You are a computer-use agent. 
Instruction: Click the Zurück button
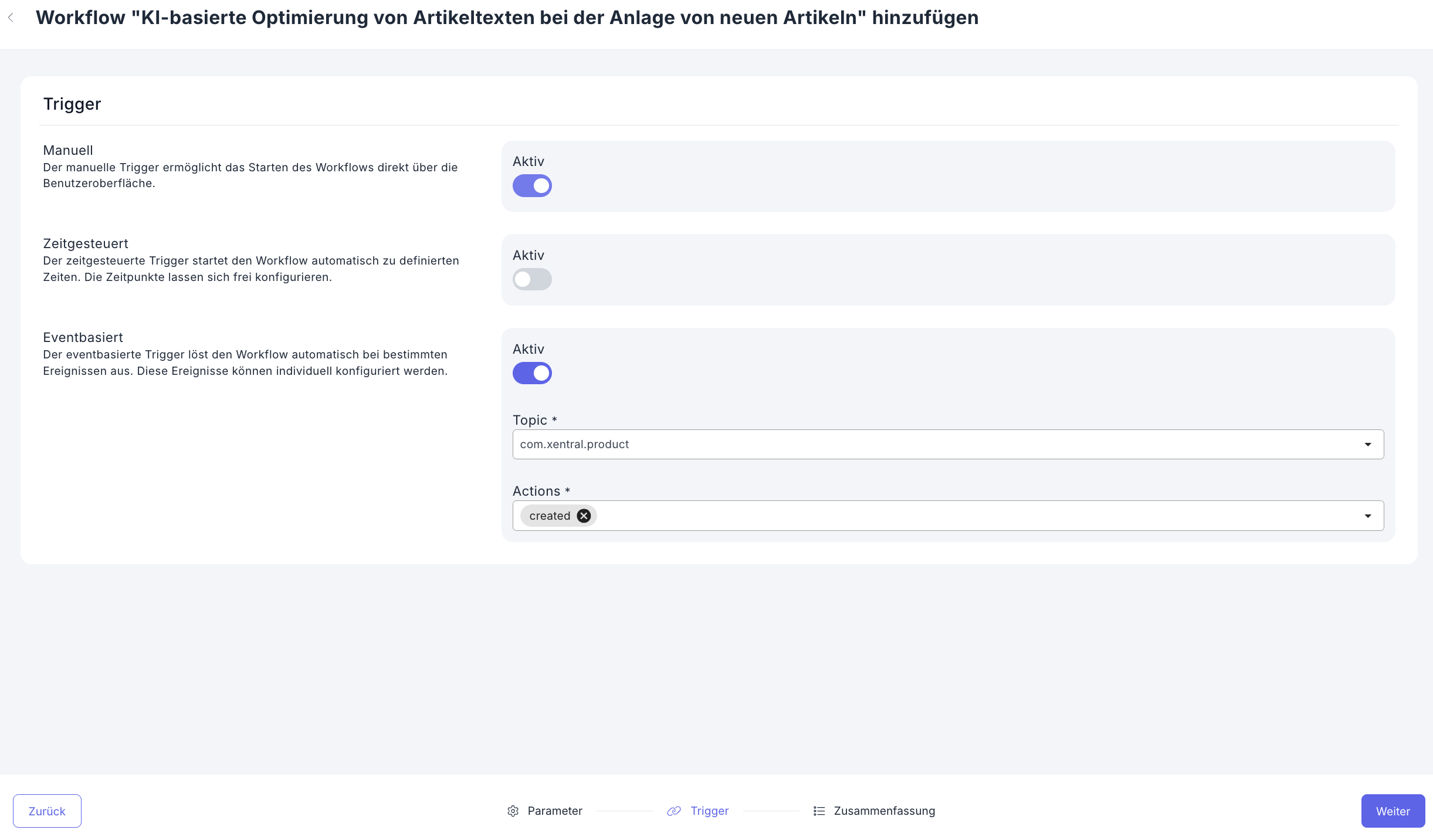point(47,811)
